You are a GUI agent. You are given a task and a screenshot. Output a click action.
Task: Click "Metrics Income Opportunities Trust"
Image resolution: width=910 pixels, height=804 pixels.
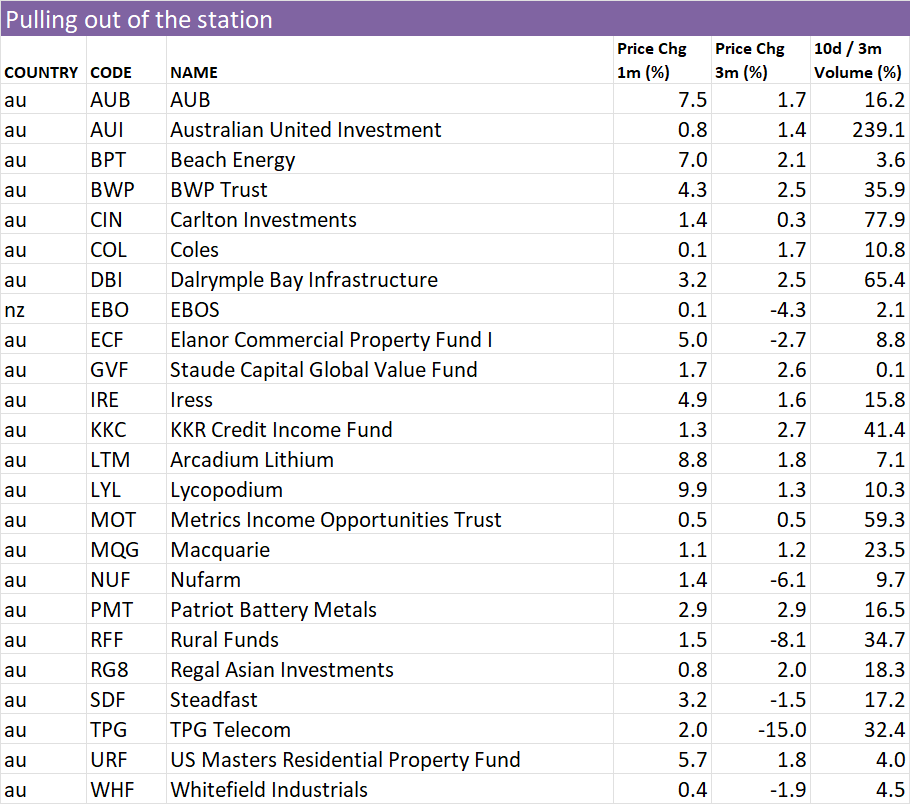(x=336, y=520)
